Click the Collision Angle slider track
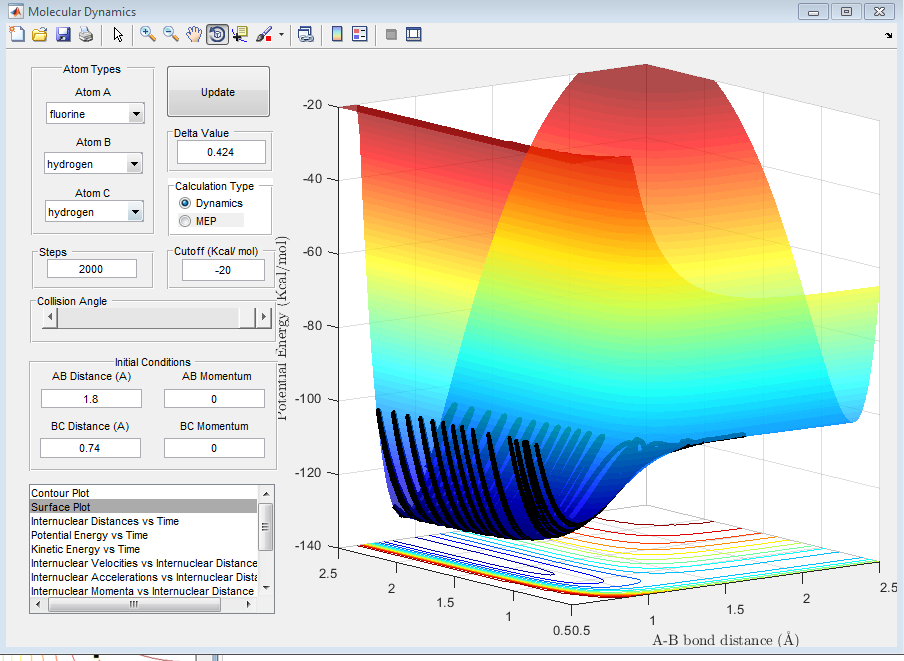Image resolution: width=904 pixels, height=661 pixels. (150, 318)
